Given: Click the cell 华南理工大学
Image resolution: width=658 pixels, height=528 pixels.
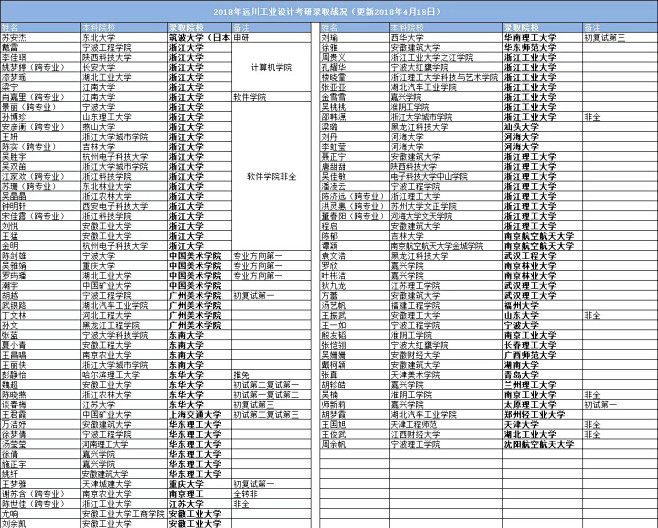Looking at the screenshot, I should pos(542,37).
